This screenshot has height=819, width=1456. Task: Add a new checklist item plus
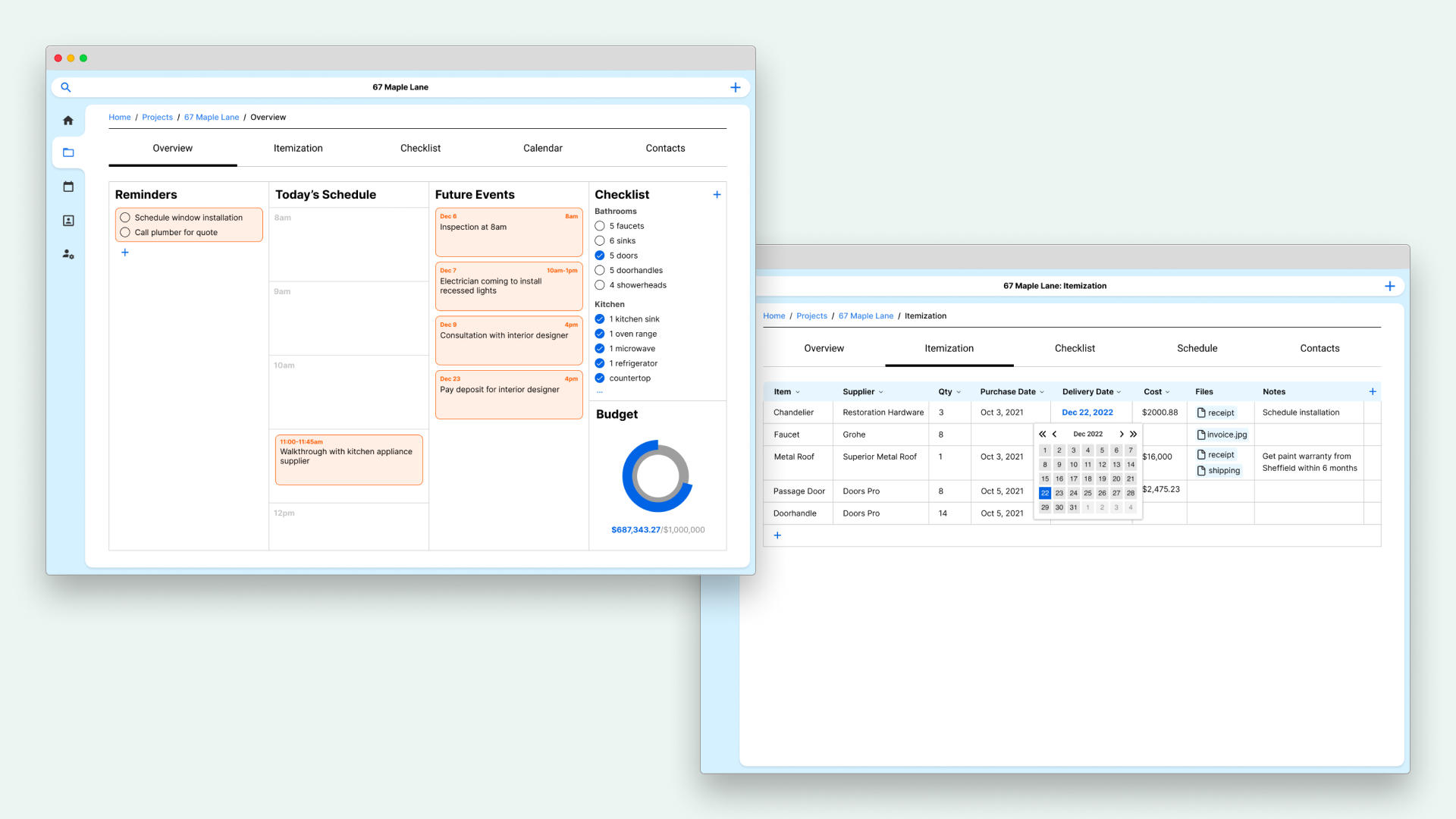coord(717,195)
